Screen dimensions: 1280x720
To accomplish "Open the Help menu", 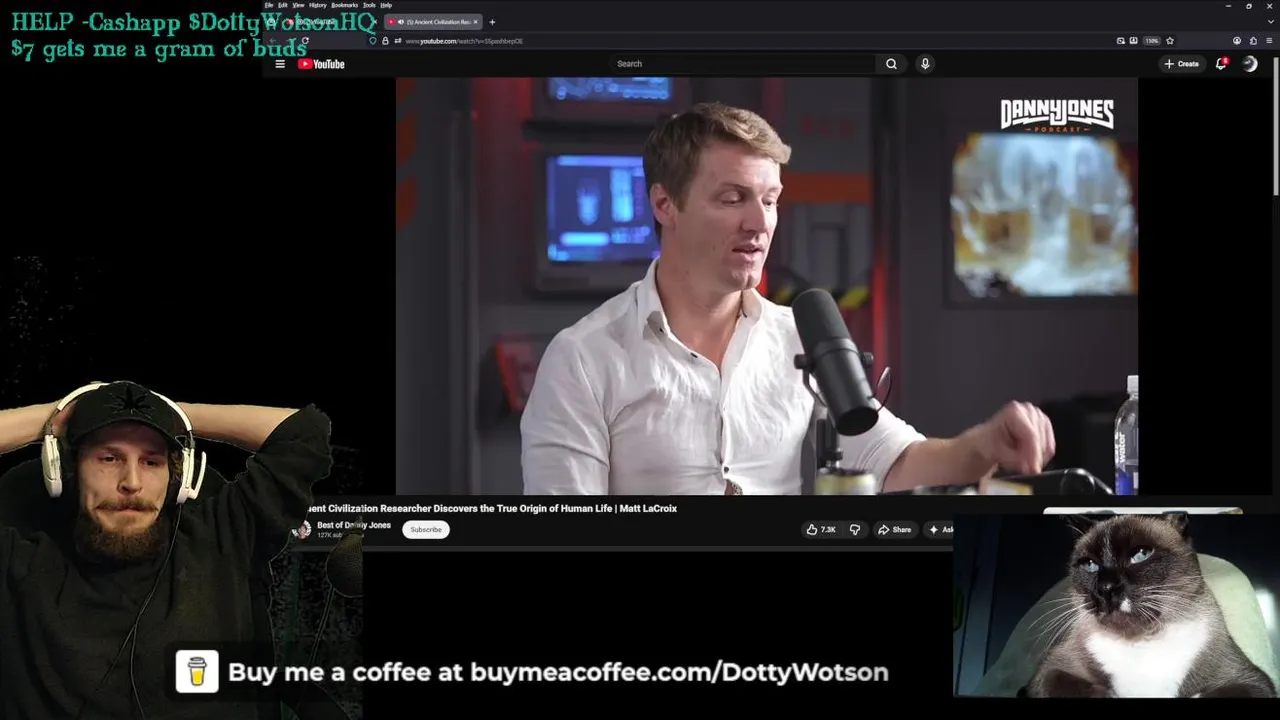I will point(386,5).
